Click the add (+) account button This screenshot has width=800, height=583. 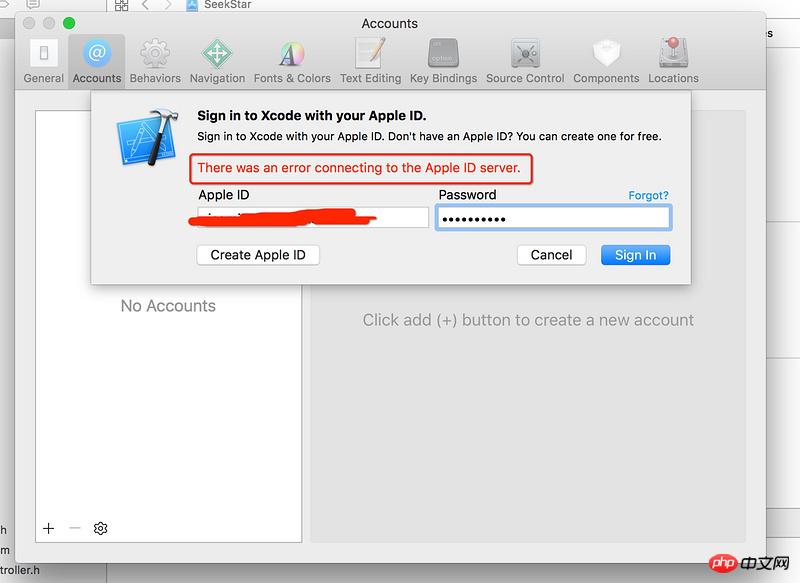coord(48,528)
